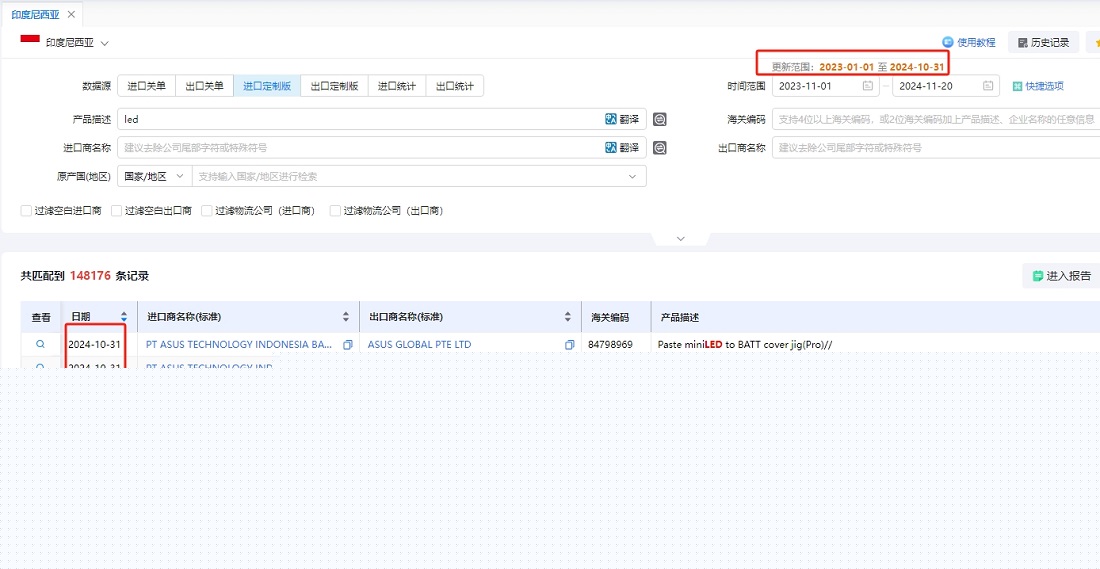This screenshot has width=1100, height=569.
Task: Copy importer name PT ASUS TECHNOLOGY INDONESIA
Action: coord(347,345)
